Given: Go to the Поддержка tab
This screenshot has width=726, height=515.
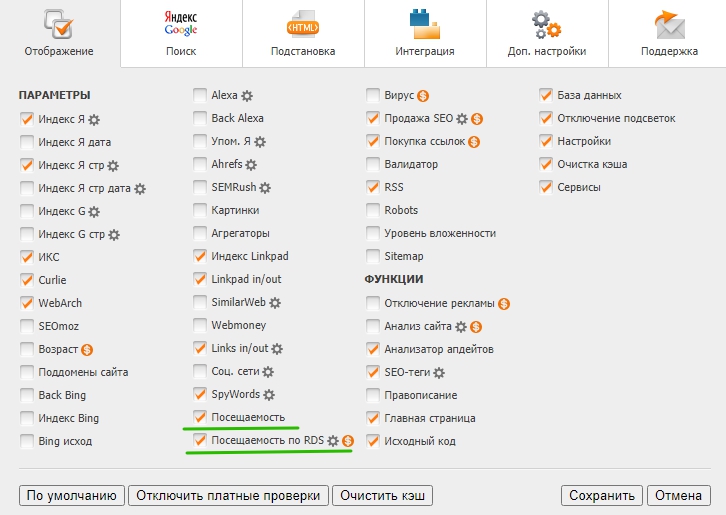Looking at the screenshot, I should pyautogui.click(x=669, y=33).
